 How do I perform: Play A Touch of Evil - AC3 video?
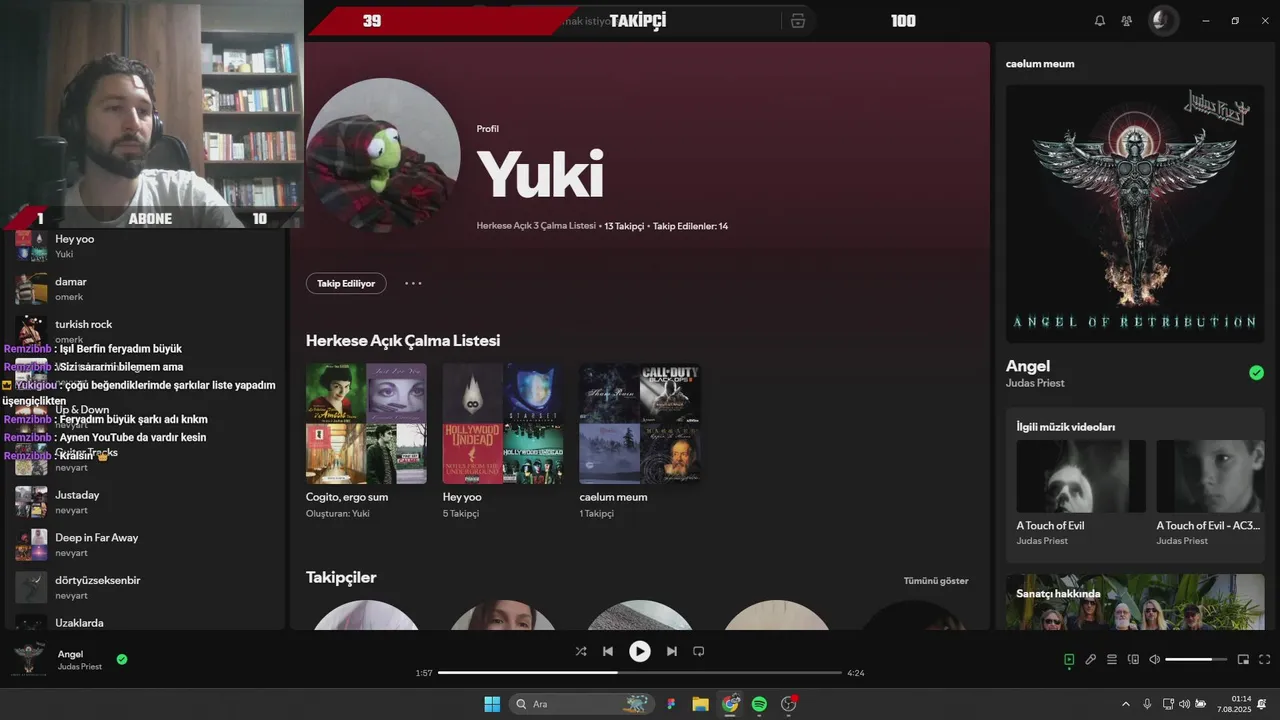(x=1211, y=476)
